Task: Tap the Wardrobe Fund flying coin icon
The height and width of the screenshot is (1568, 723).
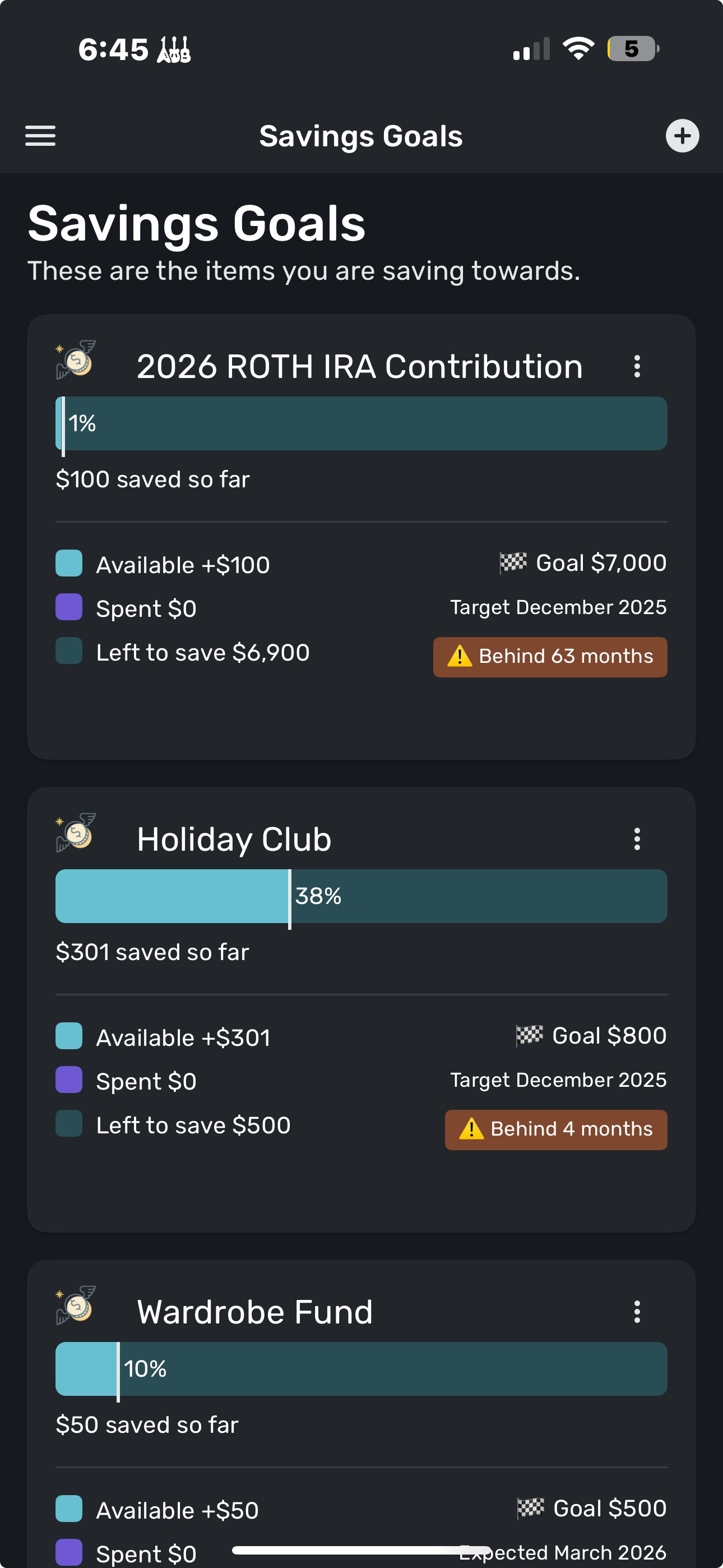Action: [76, 1305]
